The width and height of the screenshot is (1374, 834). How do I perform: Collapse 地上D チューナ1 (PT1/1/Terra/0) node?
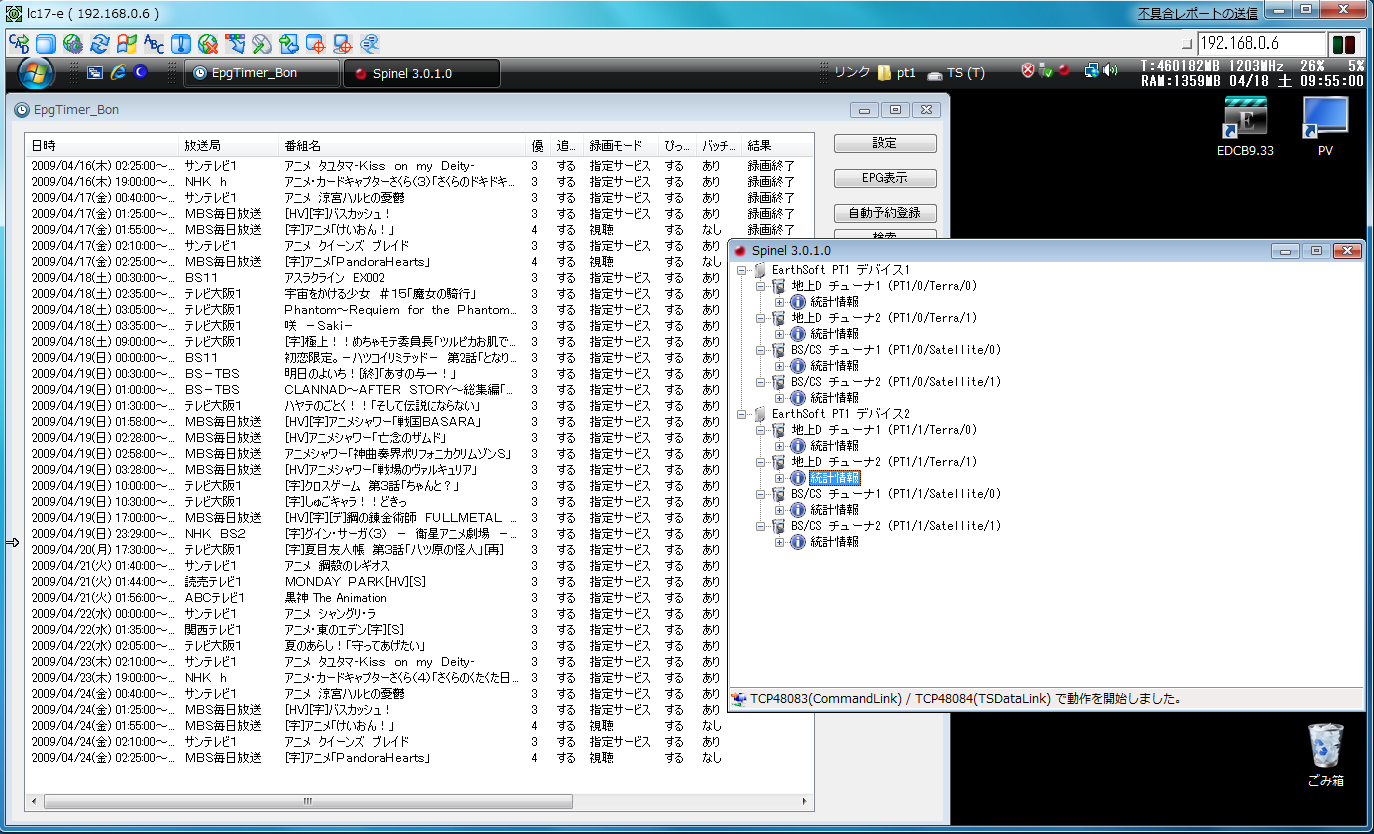[762, 430]
